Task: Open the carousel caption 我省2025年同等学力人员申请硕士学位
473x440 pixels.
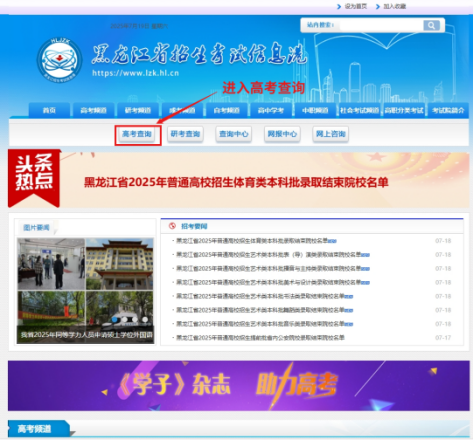Action: (87, 335)
